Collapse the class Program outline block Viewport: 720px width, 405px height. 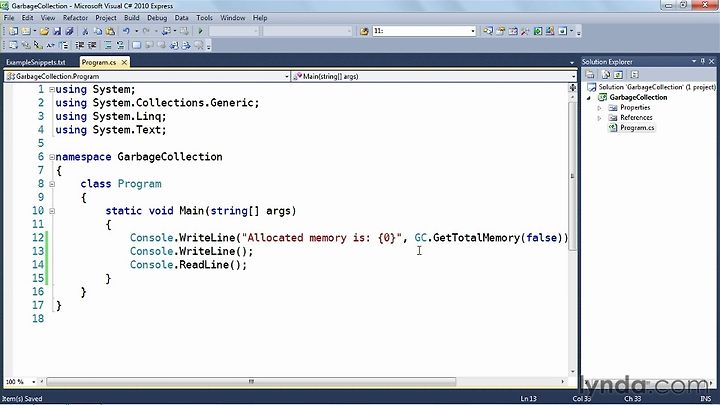[52, 184]
